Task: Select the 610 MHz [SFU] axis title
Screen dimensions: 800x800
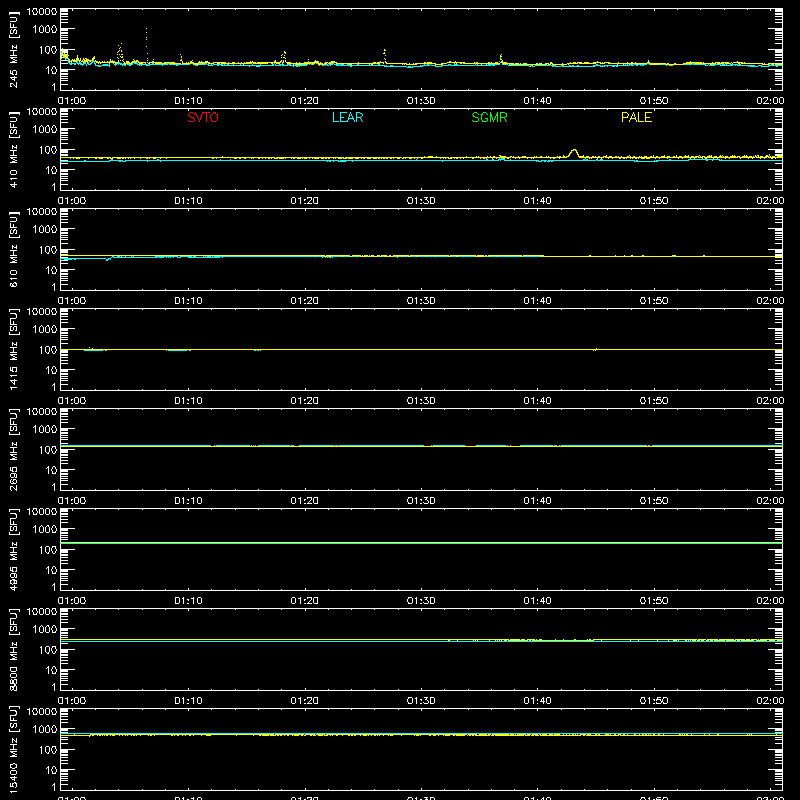Action: [x=13, y=249]
